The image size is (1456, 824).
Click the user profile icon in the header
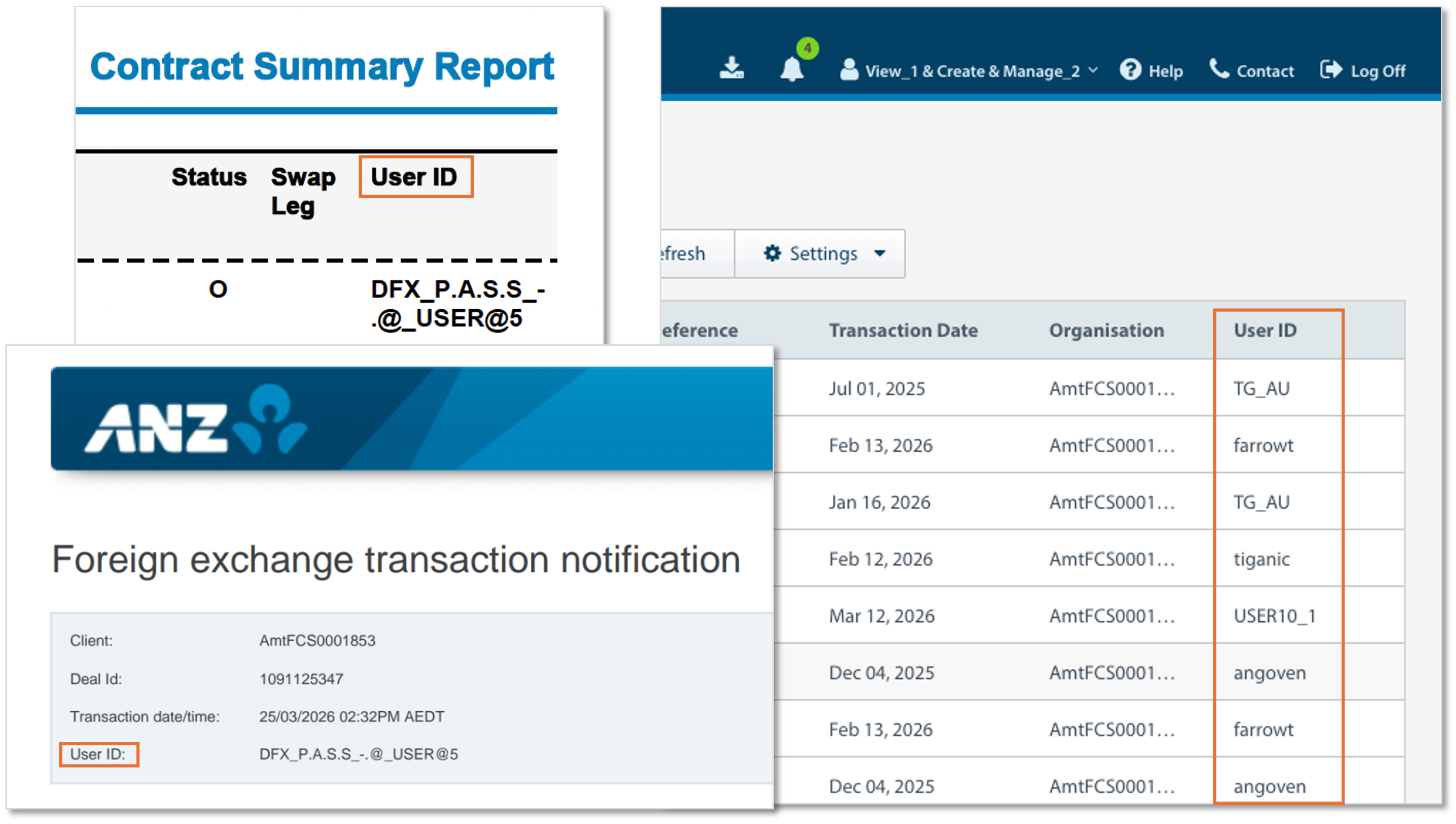849,69
